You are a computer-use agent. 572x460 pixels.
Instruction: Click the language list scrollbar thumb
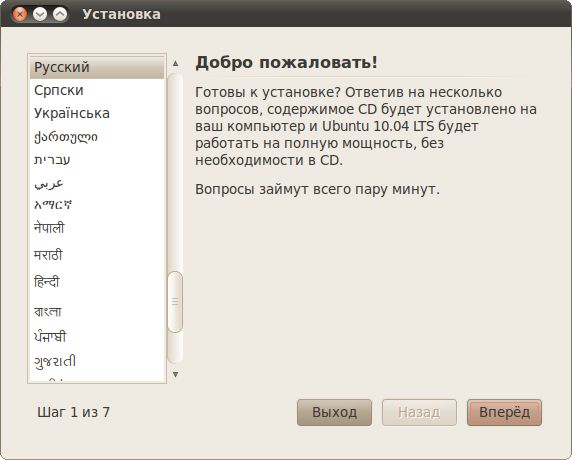pos(175,302)
